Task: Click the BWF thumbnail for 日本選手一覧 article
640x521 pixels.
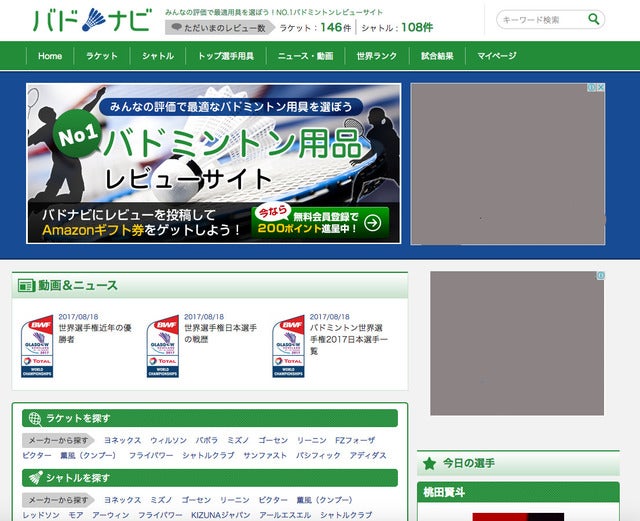Action: 289,346
